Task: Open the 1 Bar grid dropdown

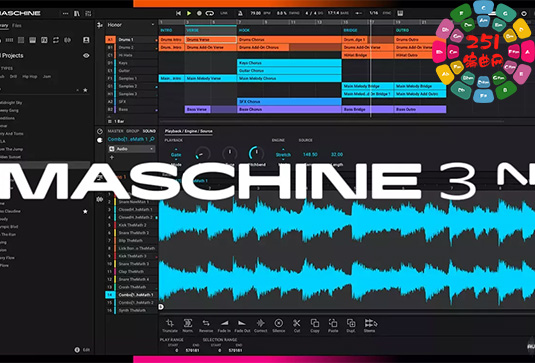Action: click(x=116, y=121)
